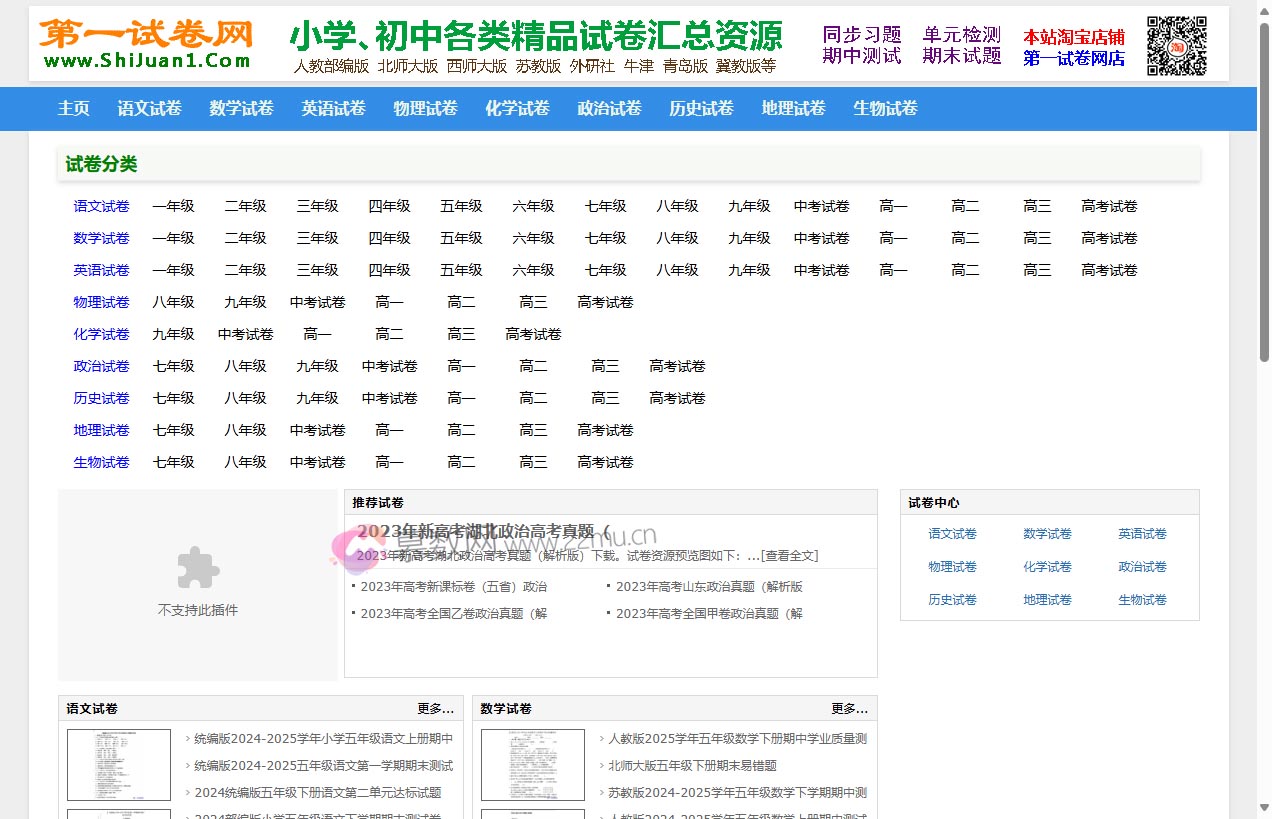
Task: Open the 主页 navigation menu item
Action: coord(74,108)
